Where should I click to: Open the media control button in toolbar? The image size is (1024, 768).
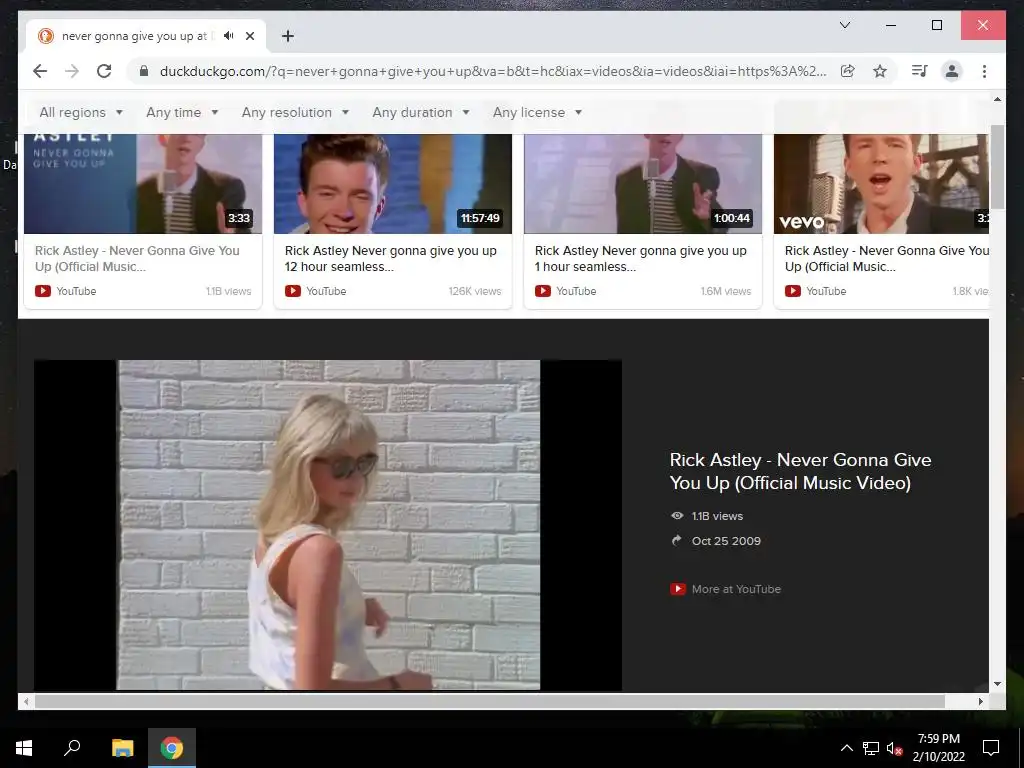click(x=920, y=71)
